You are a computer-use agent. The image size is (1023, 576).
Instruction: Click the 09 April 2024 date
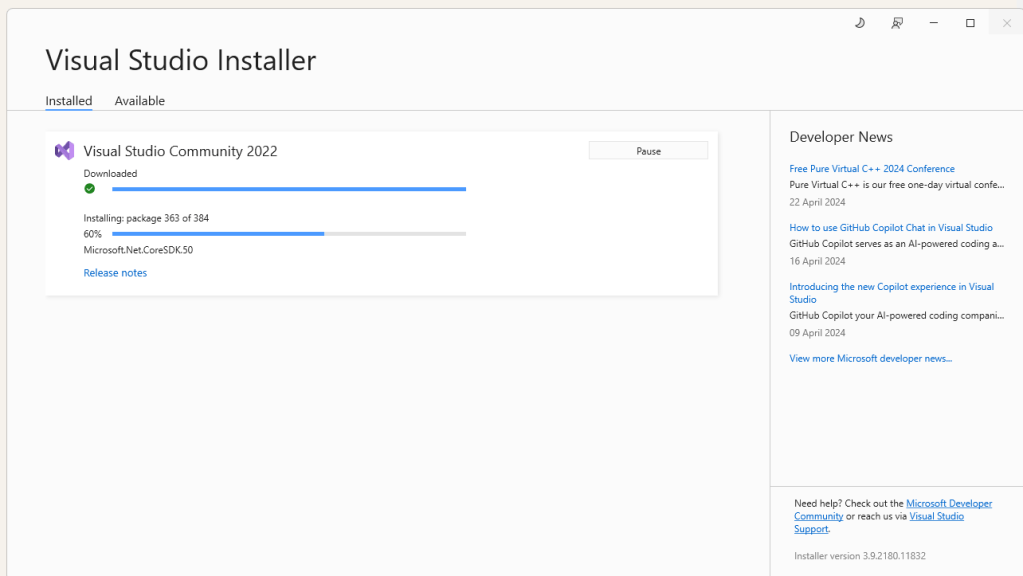click(817, 333)
